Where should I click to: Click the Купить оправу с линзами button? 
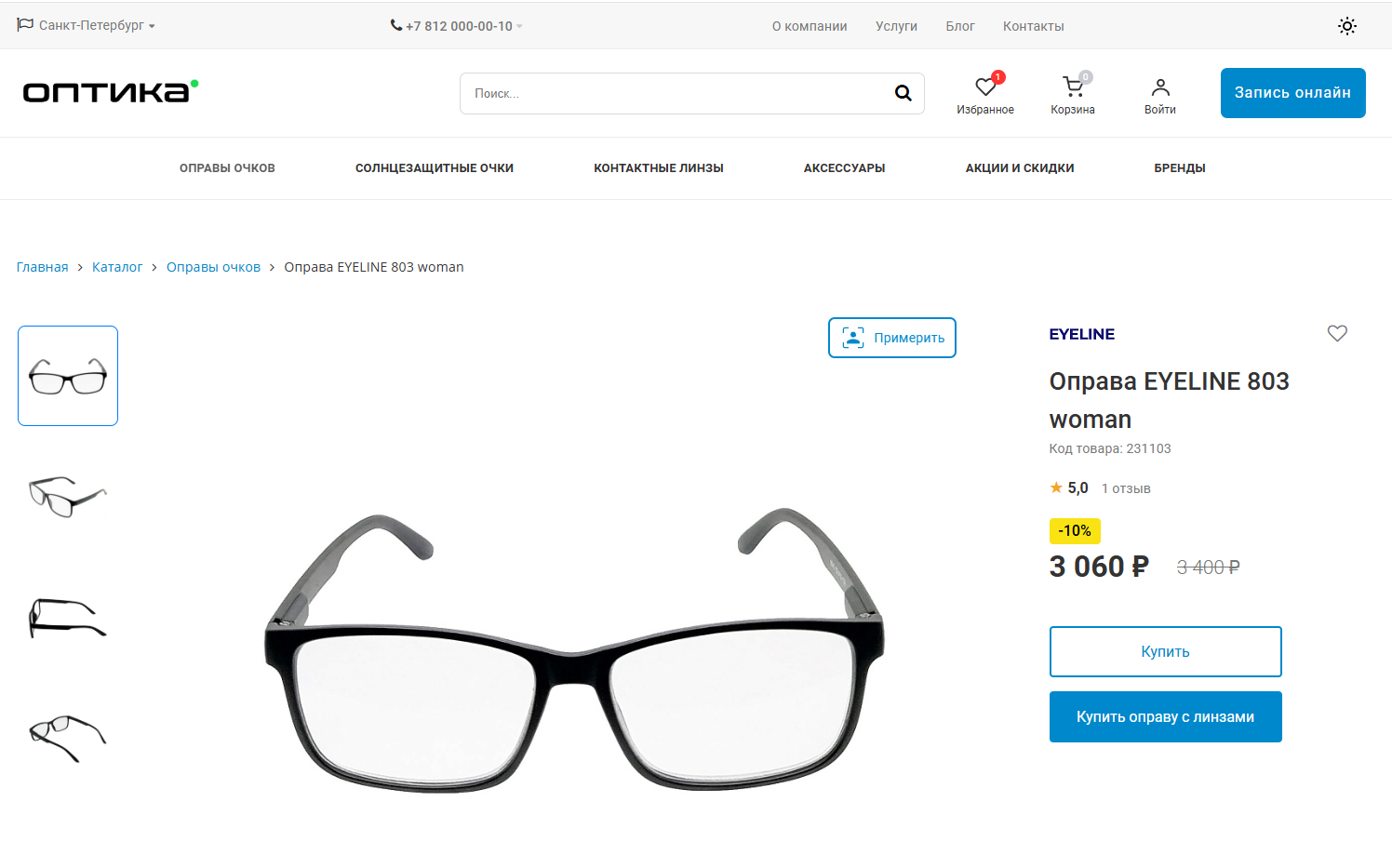pos(1165,716)
